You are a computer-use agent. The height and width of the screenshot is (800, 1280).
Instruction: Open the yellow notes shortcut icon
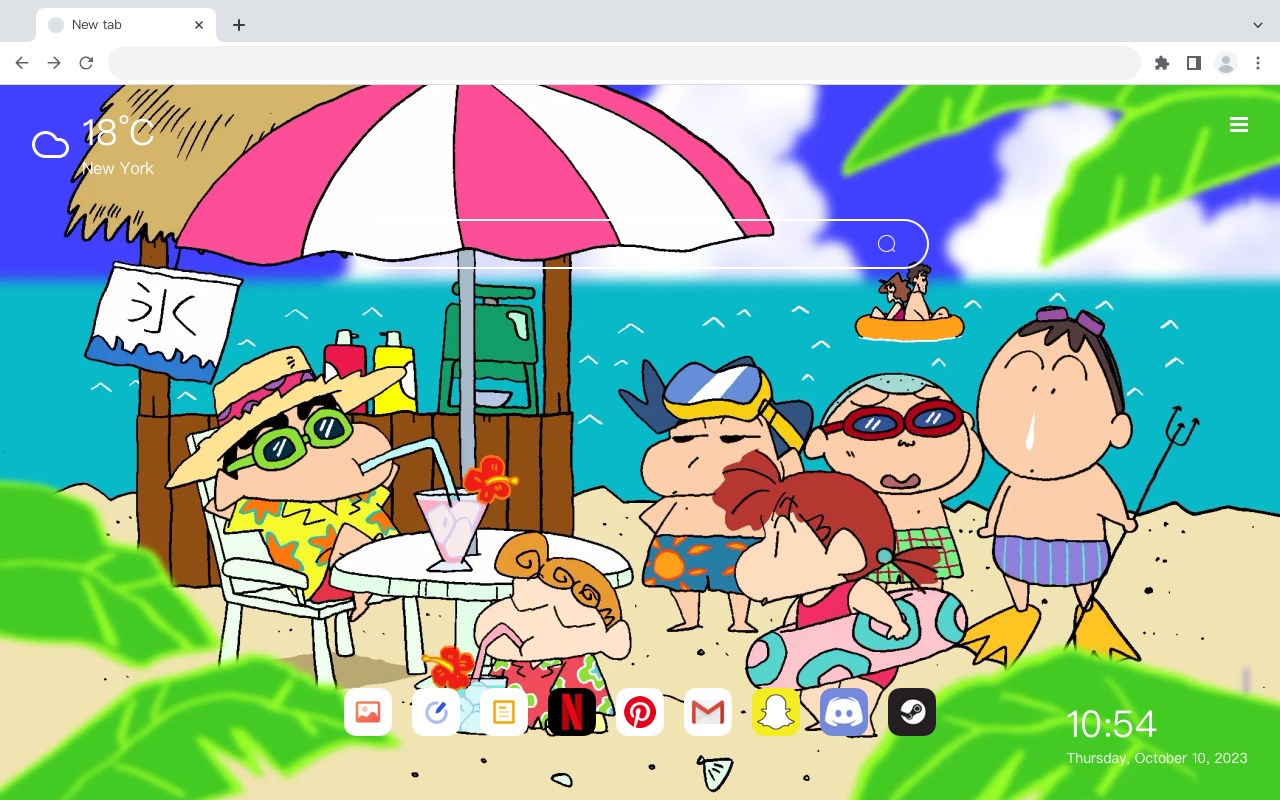tap(504, 712)
